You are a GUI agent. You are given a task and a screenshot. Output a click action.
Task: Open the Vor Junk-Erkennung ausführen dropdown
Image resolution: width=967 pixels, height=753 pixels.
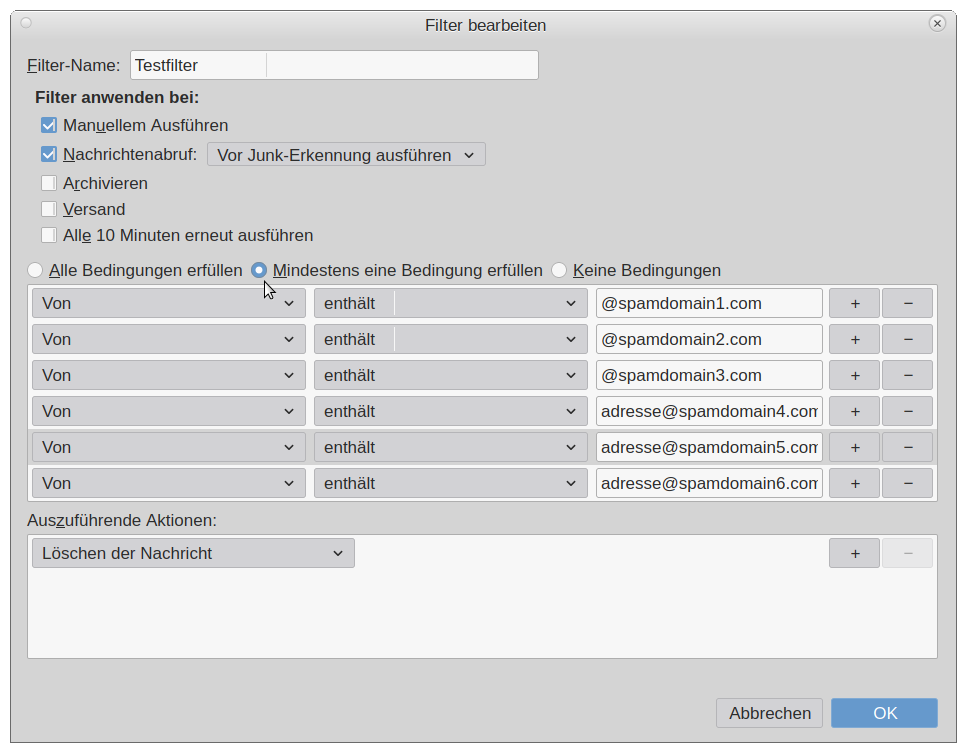345,155
